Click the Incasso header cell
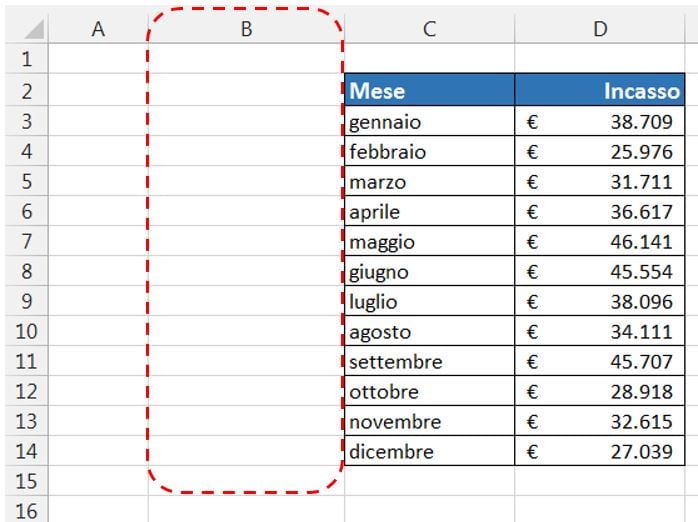The height and width of the screenshot is (522, 698). pyautogui.click(x=600, y=90)
